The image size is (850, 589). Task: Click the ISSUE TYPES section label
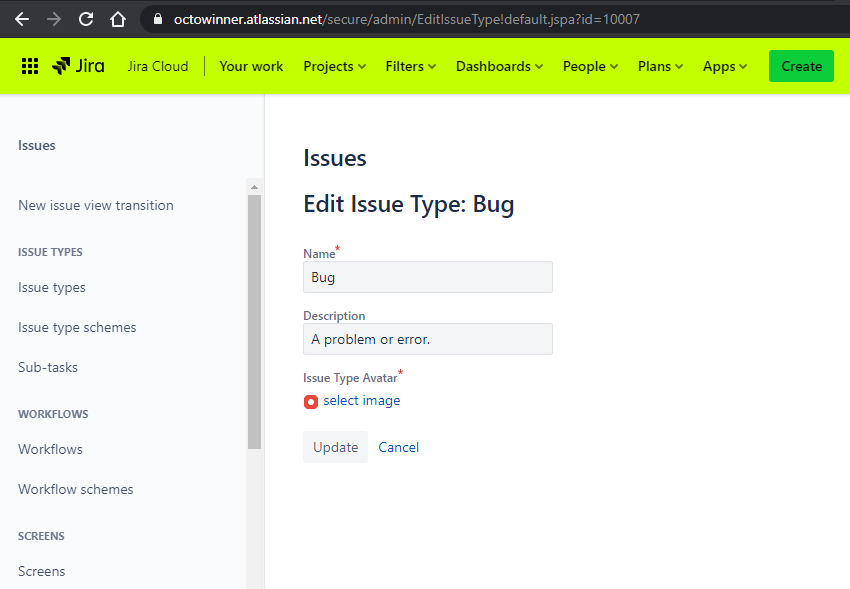click(50, 252)
